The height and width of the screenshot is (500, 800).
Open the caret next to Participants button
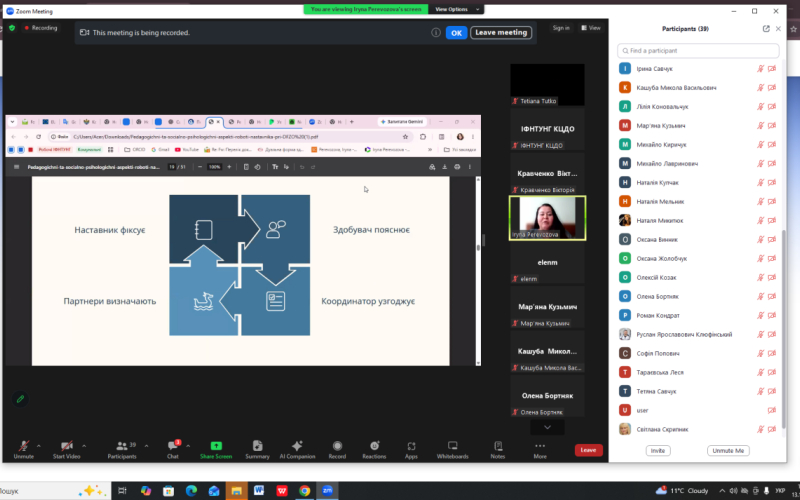(x=146, y=446)
